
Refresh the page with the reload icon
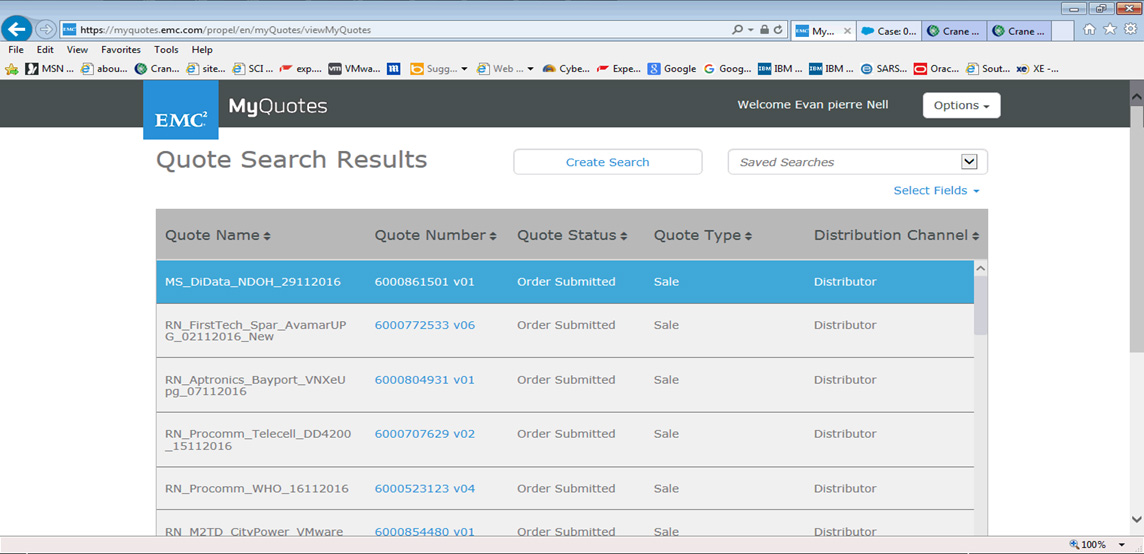coord(778,30)
